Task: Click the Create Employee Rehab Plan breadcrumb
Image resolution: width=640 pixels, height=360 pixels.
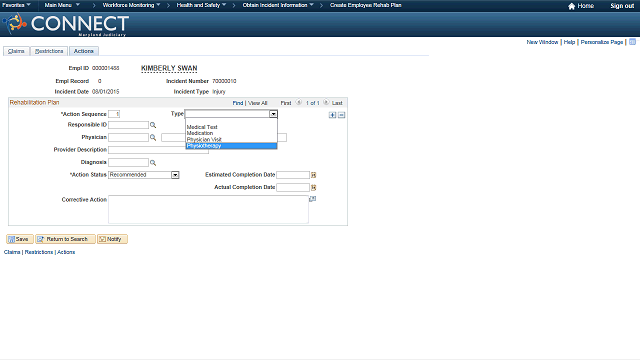Action: tap(366, 5)
